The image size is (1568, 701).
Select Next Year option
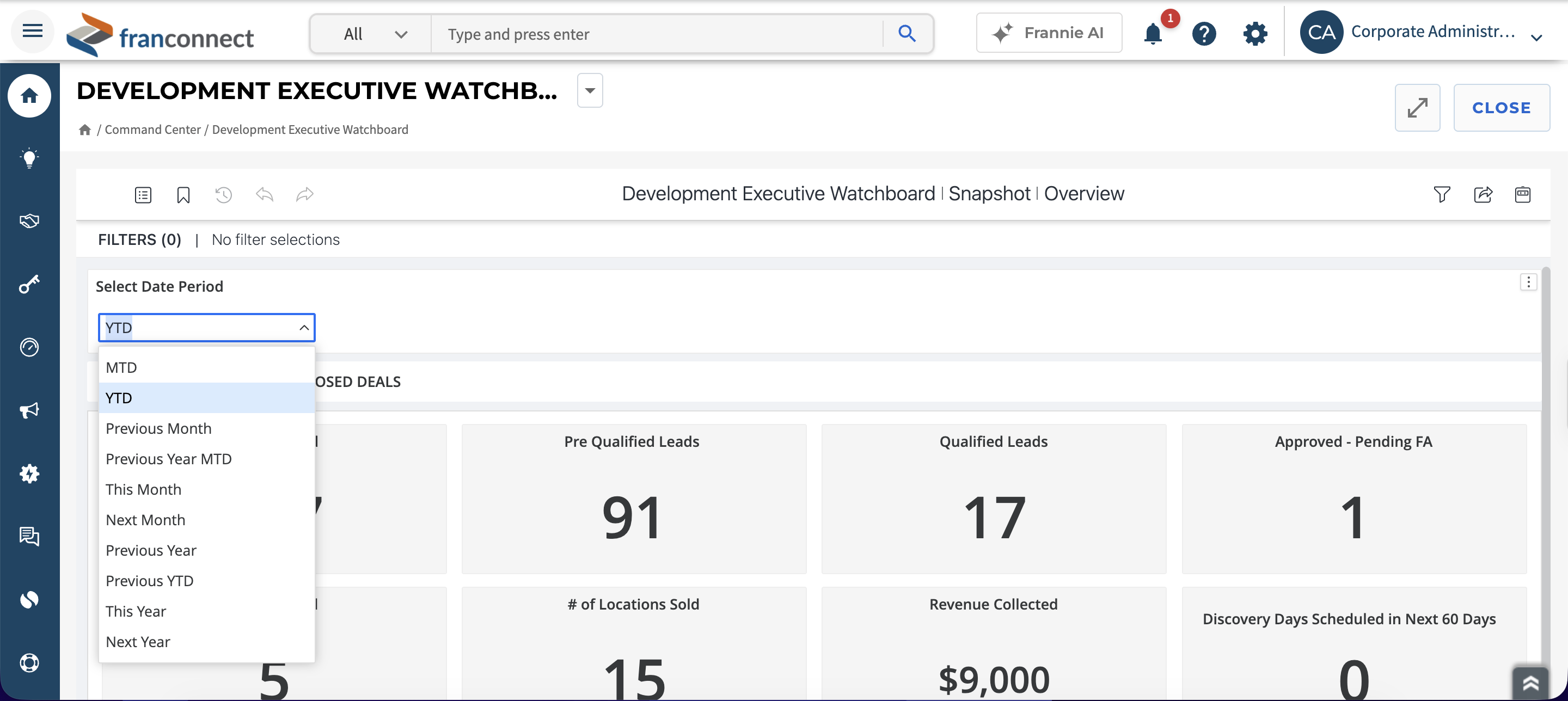click(207, 641)
